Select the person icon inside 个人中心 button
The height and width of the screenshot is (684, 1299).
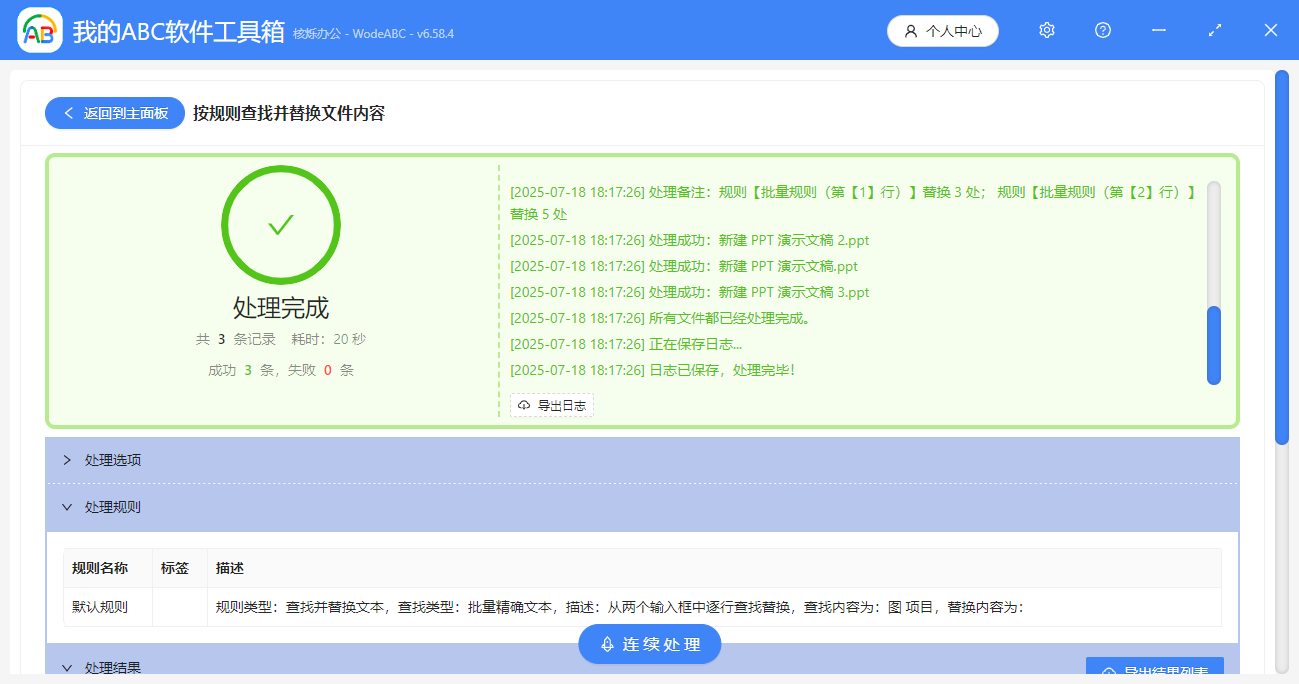click(x=910, y=30)
